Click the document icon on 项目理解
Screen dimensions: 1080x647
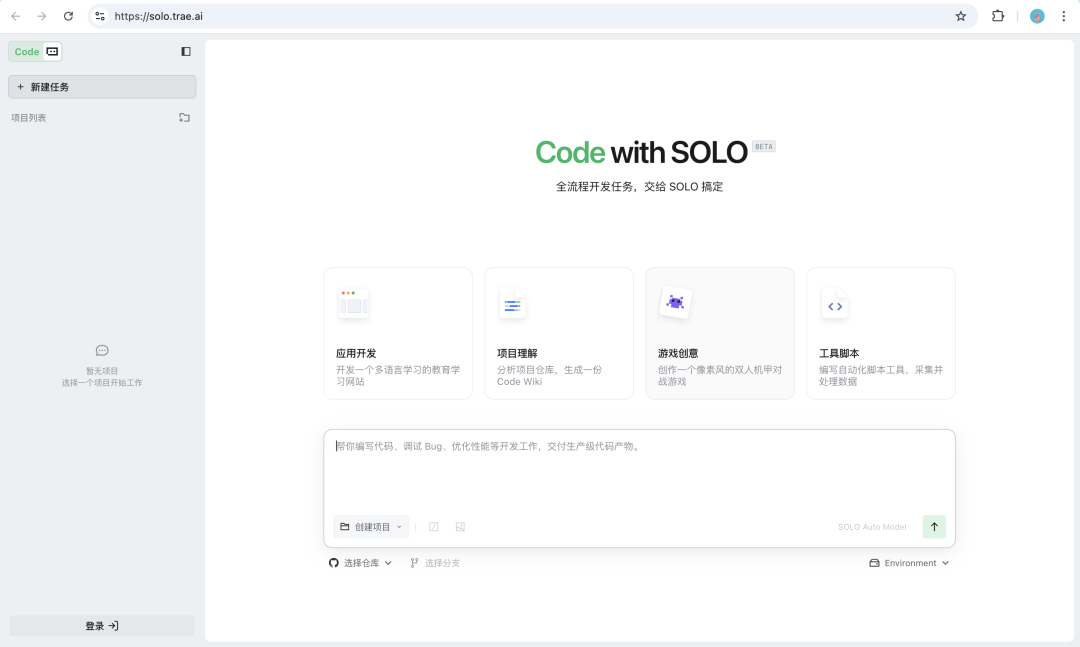512,304
